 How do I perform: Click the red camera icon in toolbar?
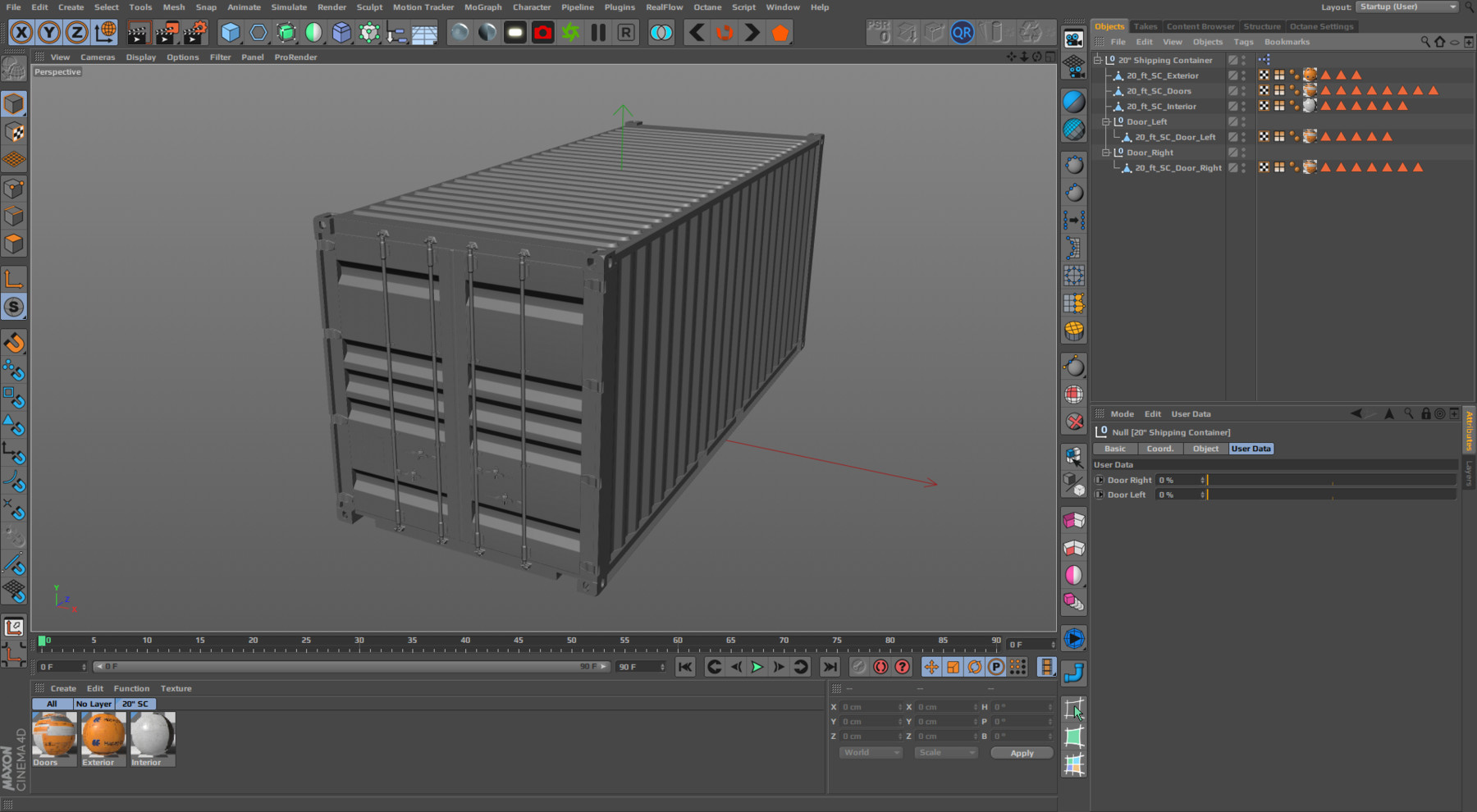[542, 33]
